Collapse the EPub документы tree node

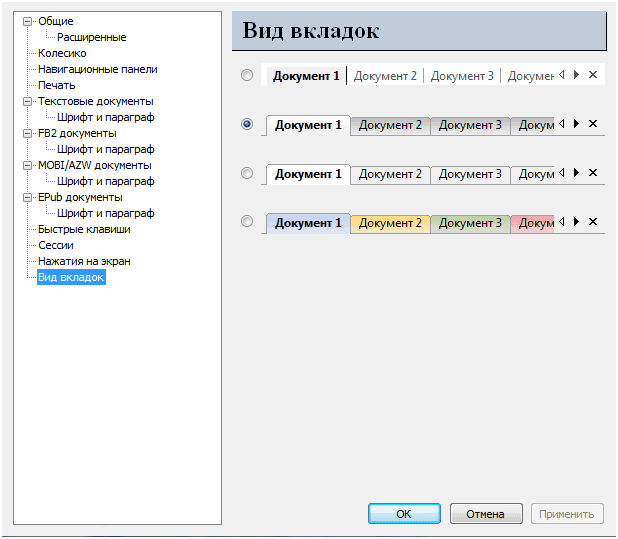pyautogui.click(x=27, y=197)
